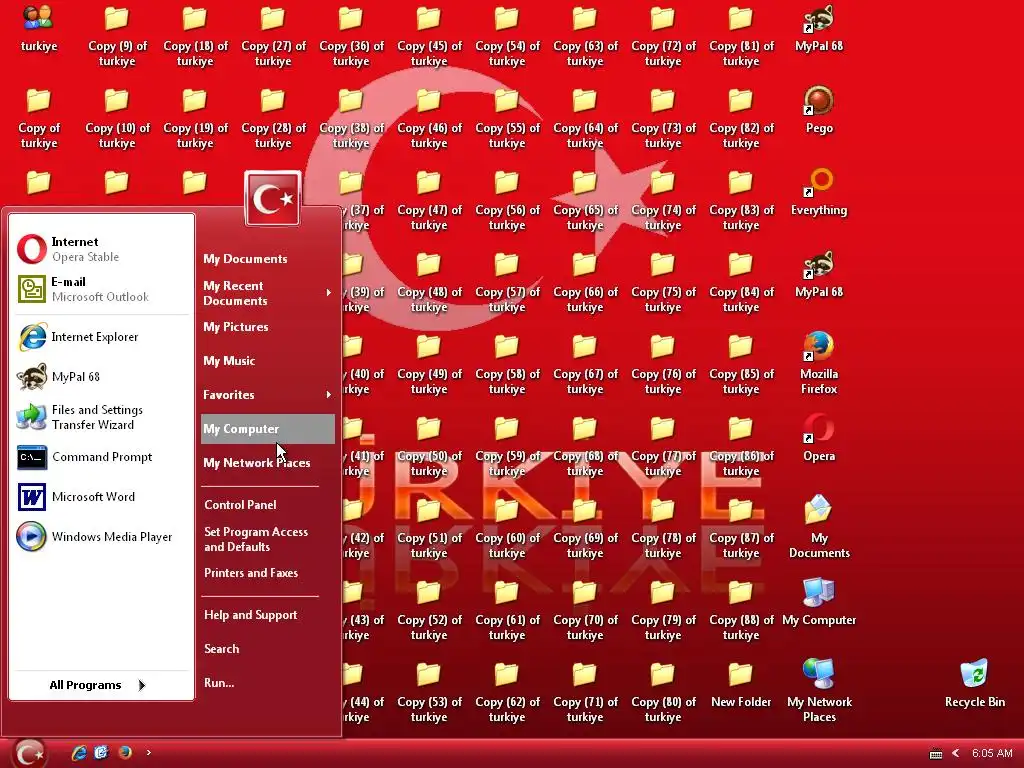Launch MyPal 68 from Start menu list
Viewport: 1024px width, 768px height.
[x=101, y=377]
